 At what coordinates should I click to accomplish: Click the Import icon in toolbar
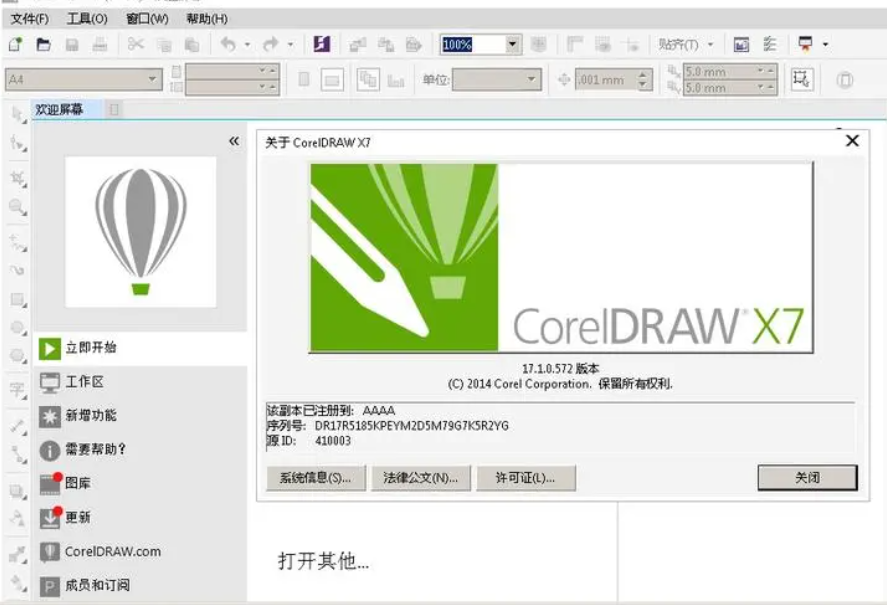pos(358,44)
